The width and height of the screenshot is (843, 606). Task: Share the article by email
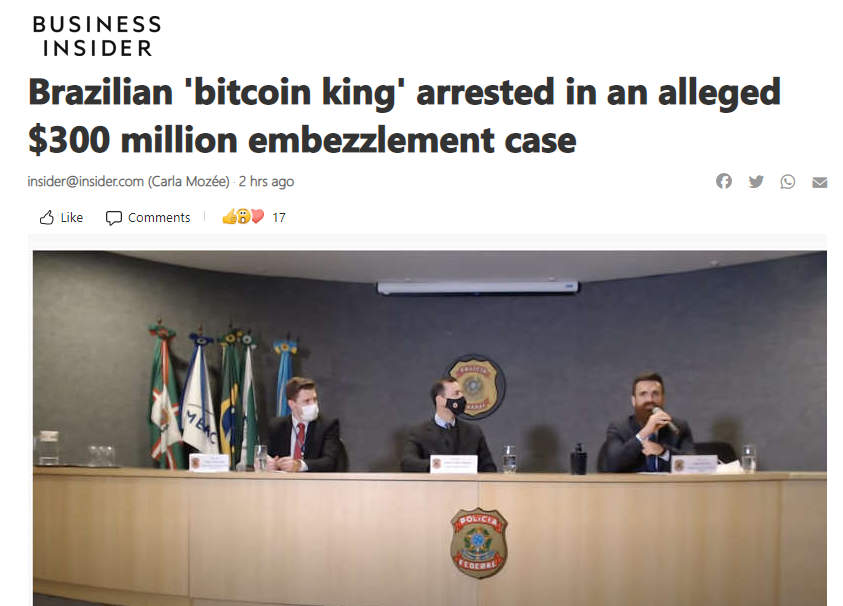[819, 182]
